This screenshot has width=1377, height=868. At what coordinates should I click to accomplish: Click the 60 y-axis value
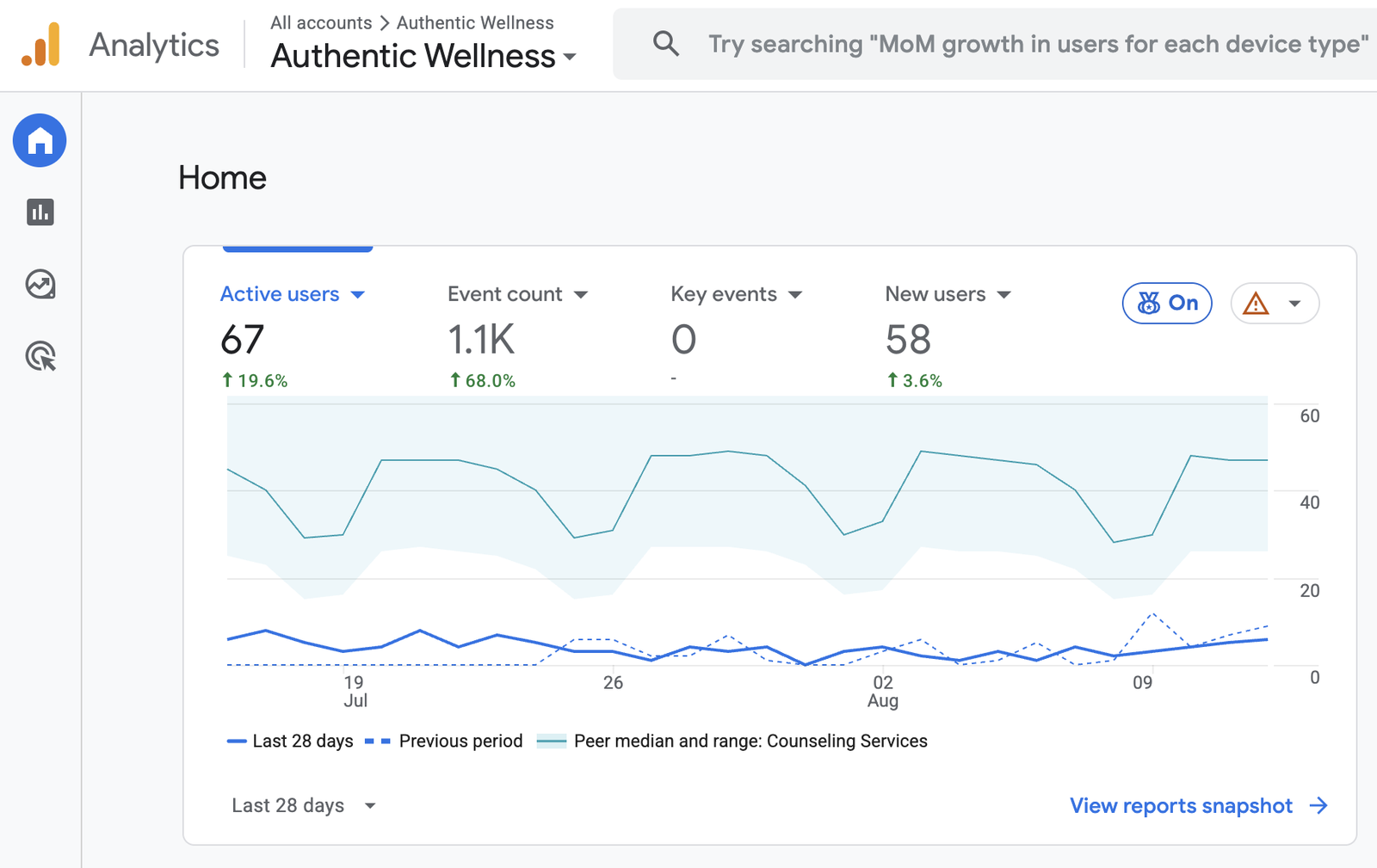pyautogui.click(x=1309, y=416)
